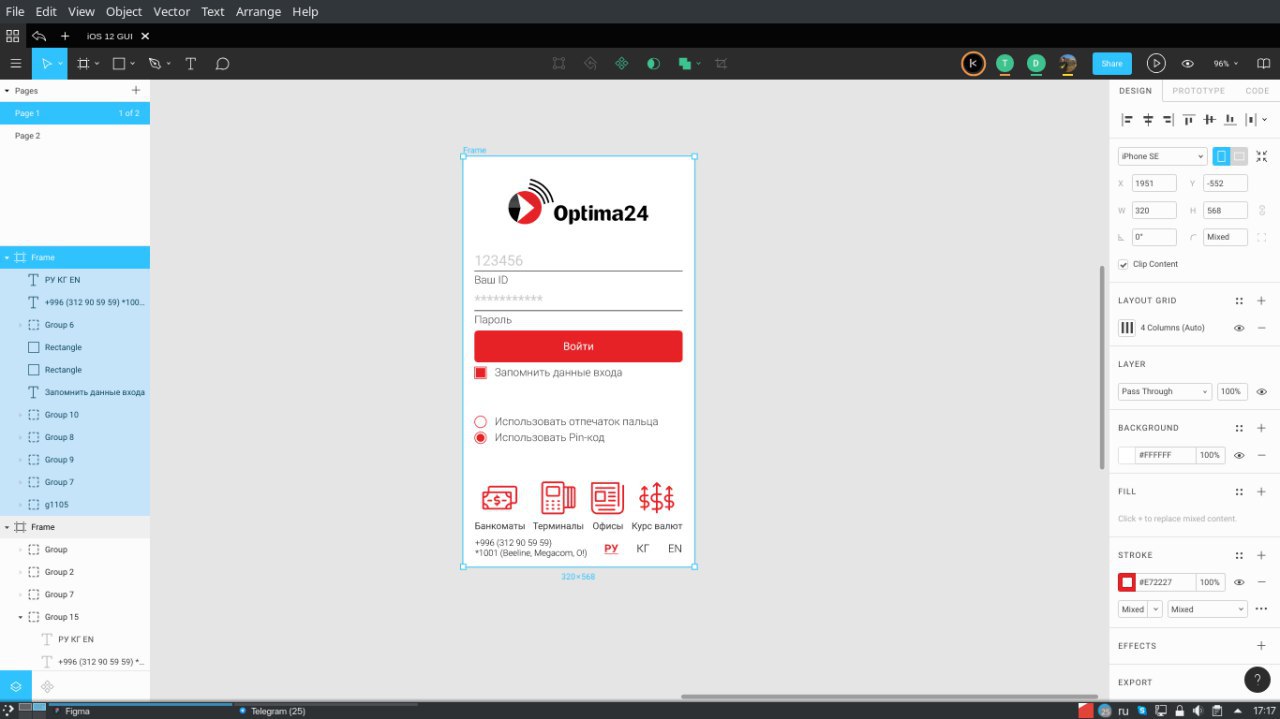Close the iOS 12 GUI tab
The width and height of the screenshot is (1280, 719).
[145, 36]
